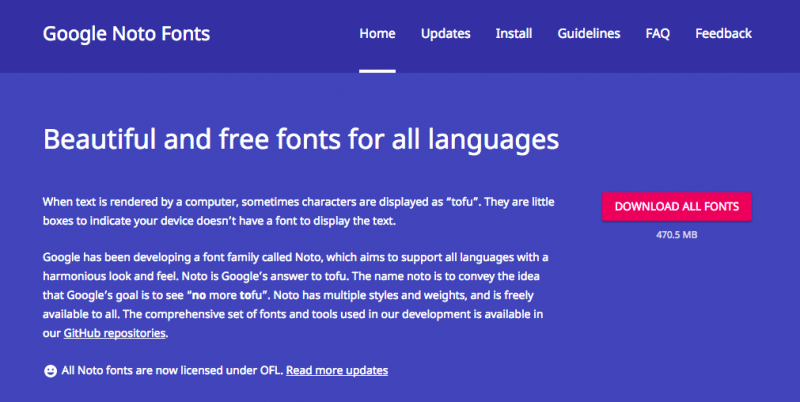800x402 pixels.
Task: Open the Install navigation item
Action: point(514,34)
